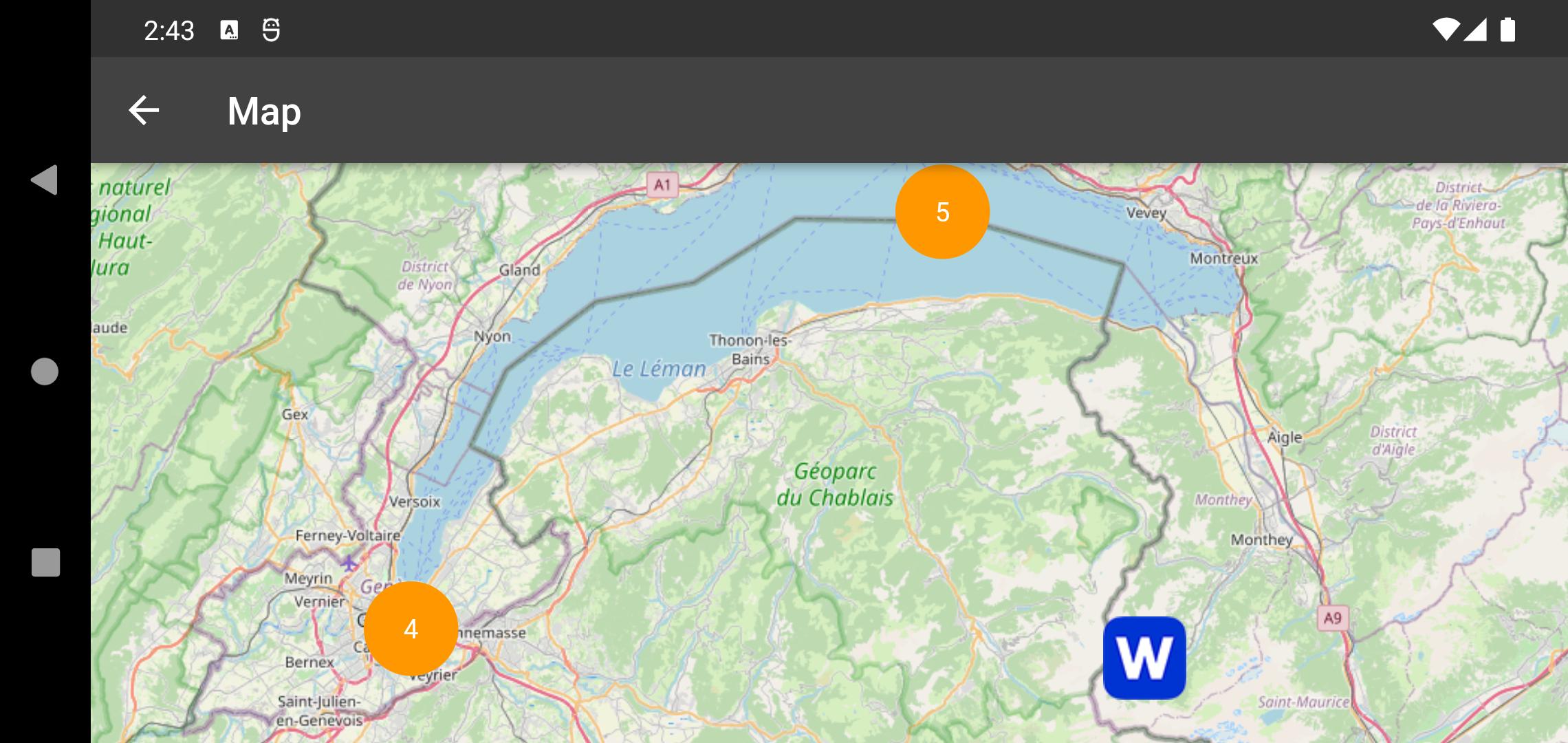This screenshot has width=1568, height=743.
Task: Tap the Géoparc du Chablais label
Action: 835,484
